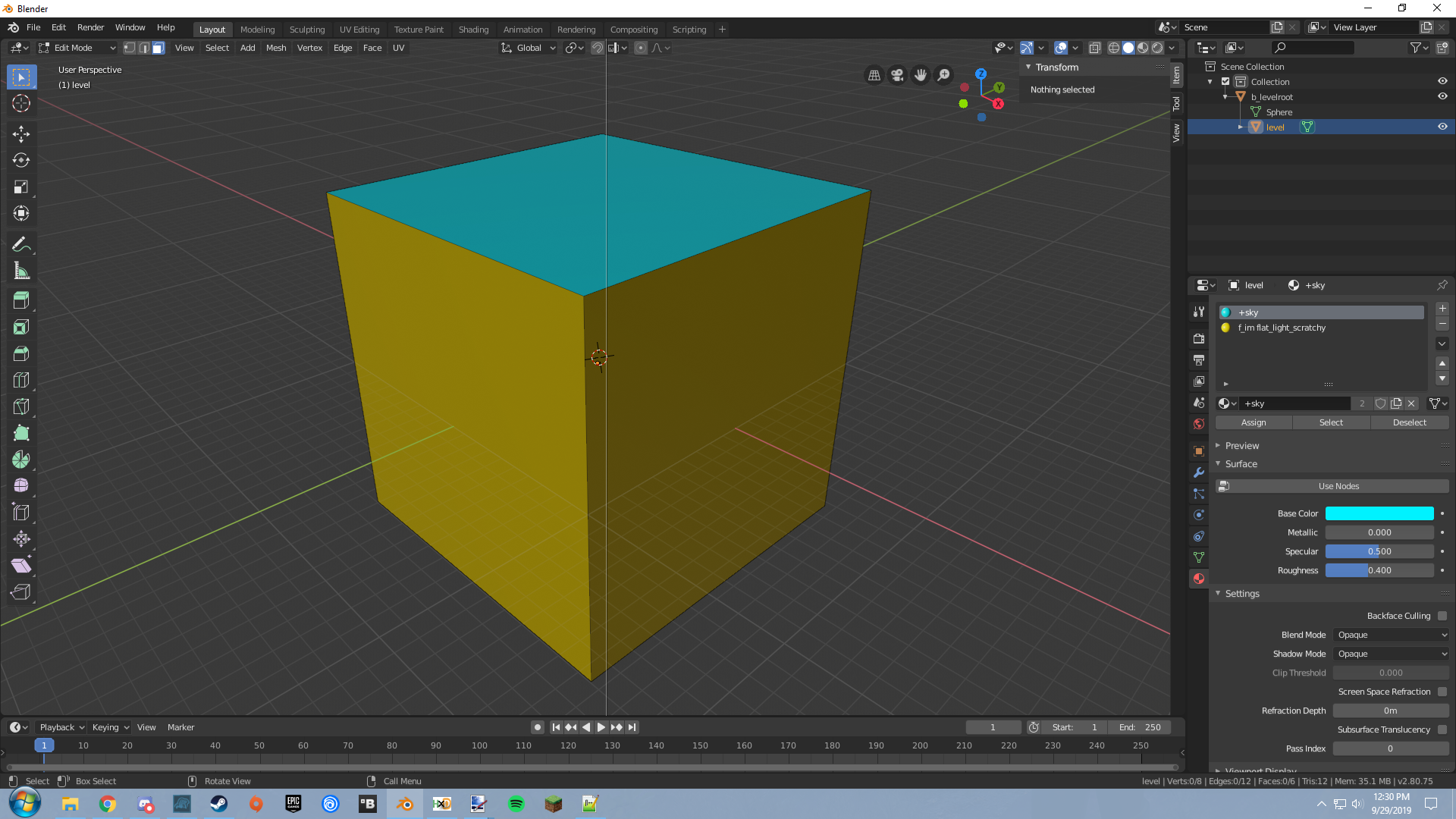Screen dimensions: 1456x819
Task: Select the Move tool
Action: [x=20, y=133]
